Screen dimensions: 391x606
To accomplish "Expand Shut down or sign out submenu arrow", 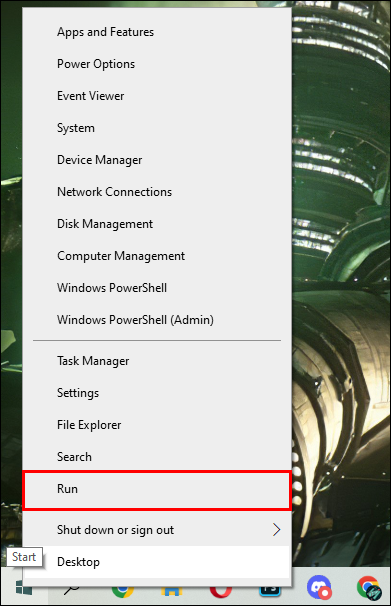I will pyautogui.click(x=276, y=529).
